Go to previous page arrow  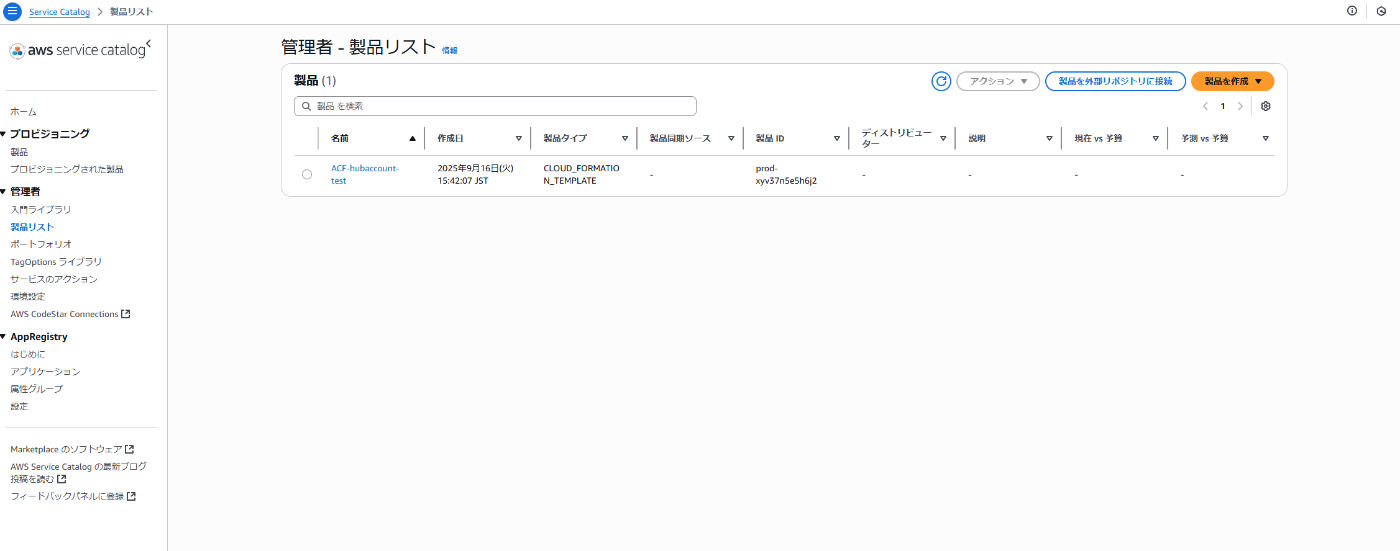click(x=1205, y=106)
